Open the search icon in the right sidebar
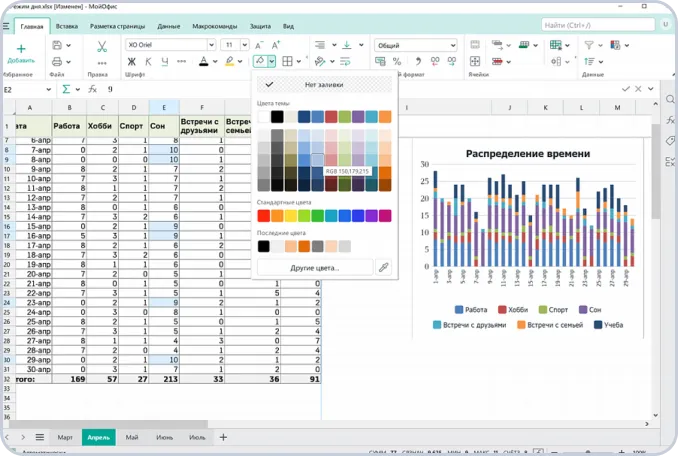The image size is (678, 456). pos(669,99)
